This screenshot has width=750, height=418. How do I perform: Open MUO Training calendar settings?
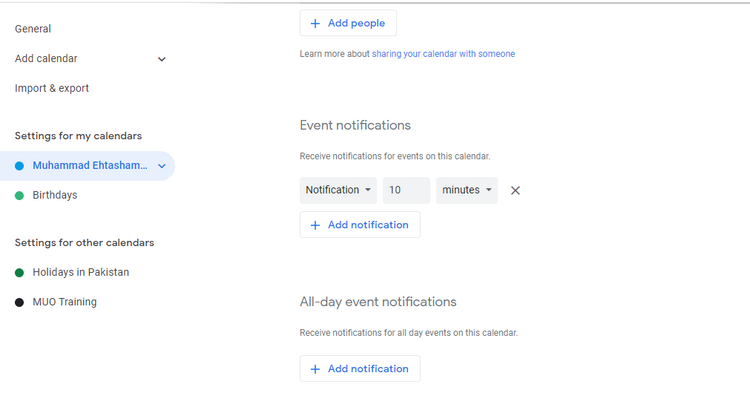click(64, 302)
